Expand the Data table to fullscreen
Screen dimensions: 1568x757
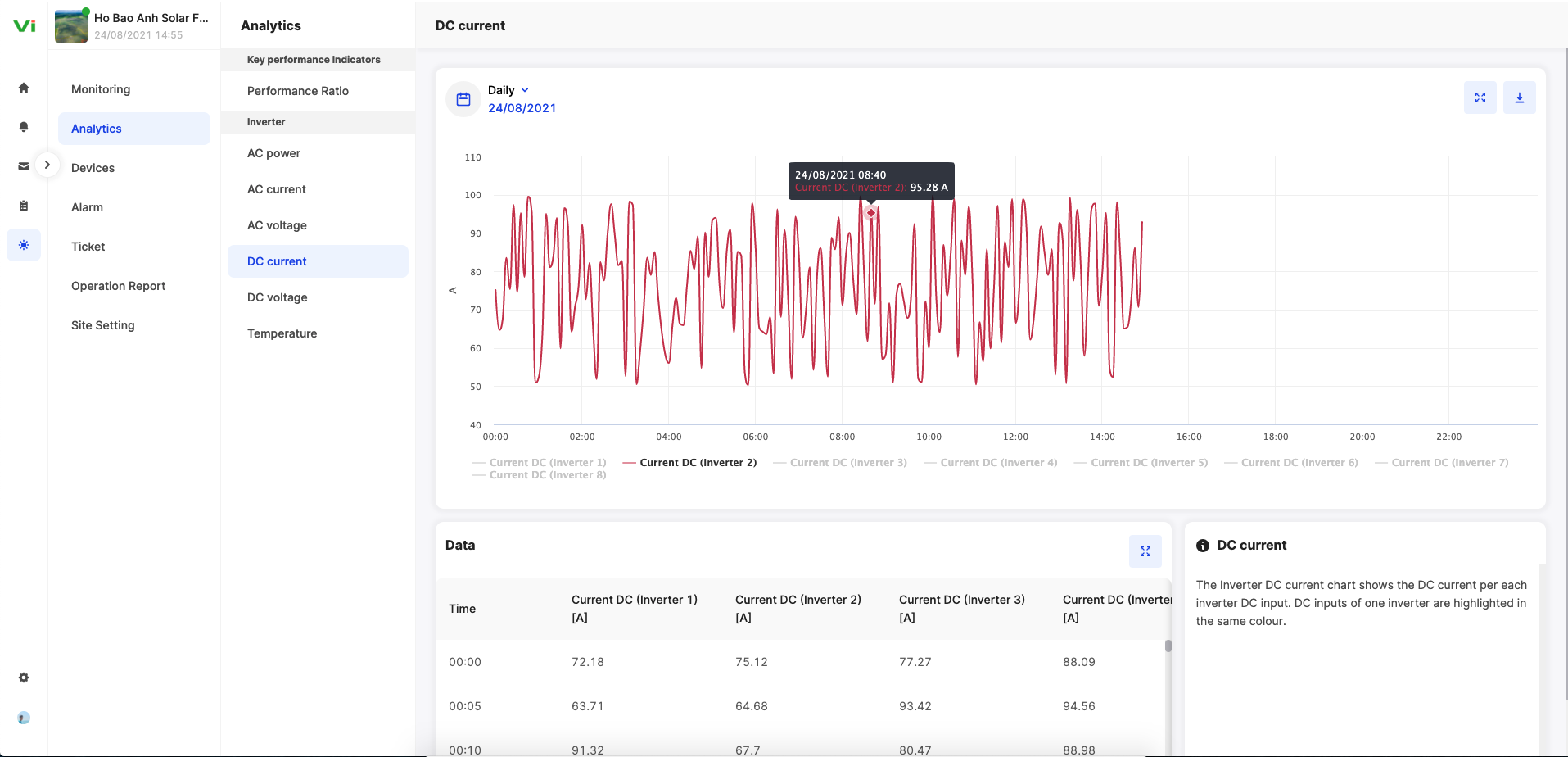[1145, 551]
